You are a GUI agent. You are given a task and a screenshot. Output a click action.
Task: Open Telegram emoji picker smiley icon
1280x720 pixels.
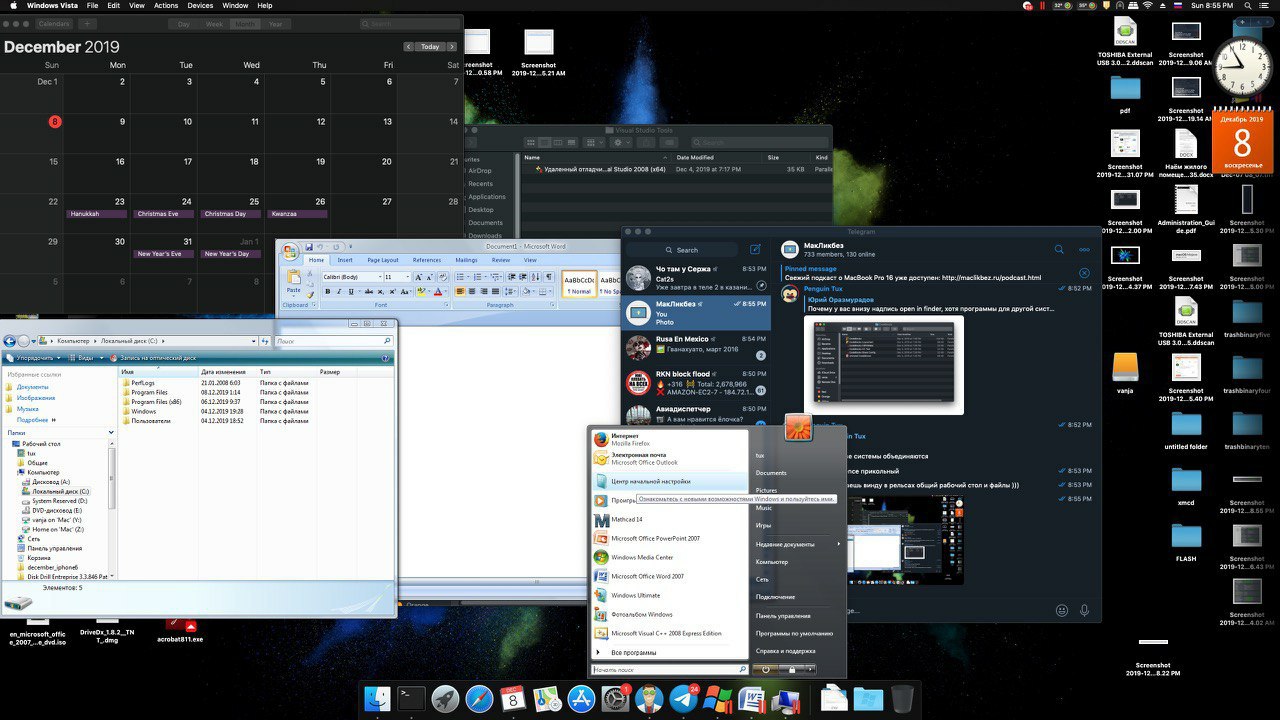pyautogui.click(x=1062, y=610)
